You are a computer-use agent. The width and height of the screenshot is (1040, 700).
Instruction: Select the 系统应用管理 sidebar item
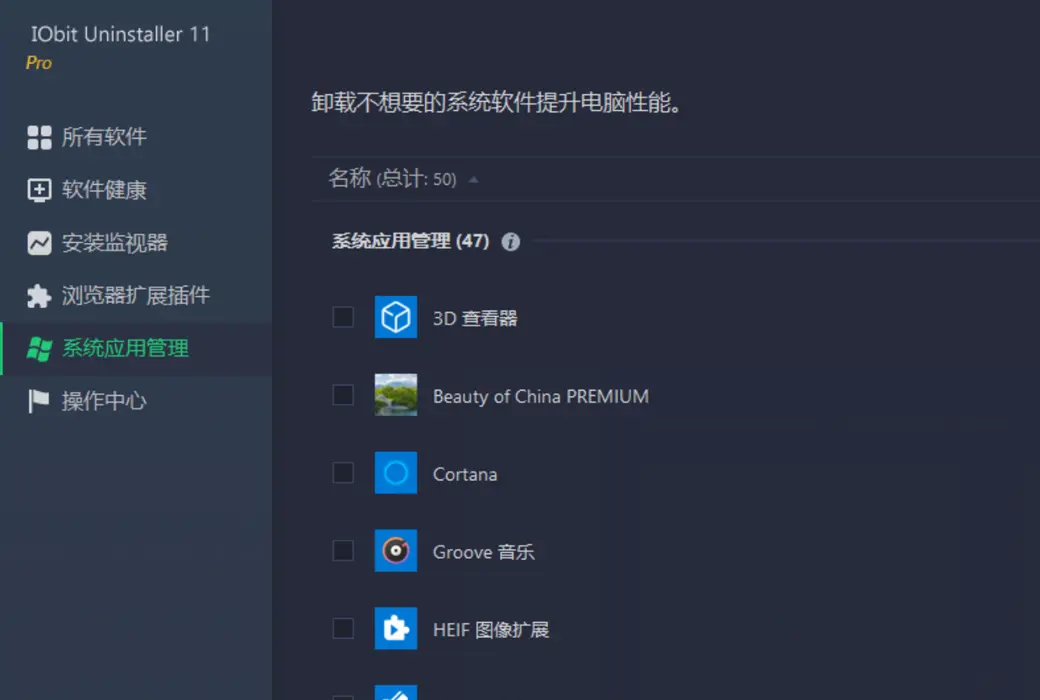136,349
